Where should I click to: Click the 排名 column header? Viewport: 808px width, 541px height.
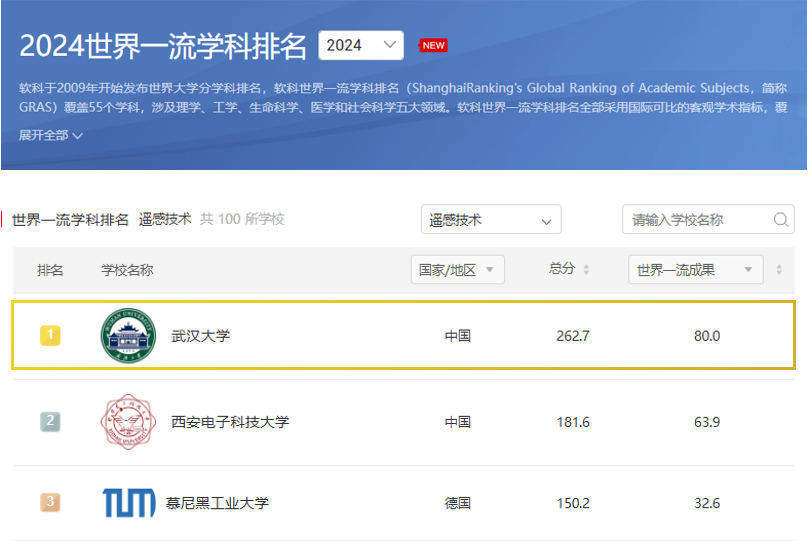[x=50, y=270]
